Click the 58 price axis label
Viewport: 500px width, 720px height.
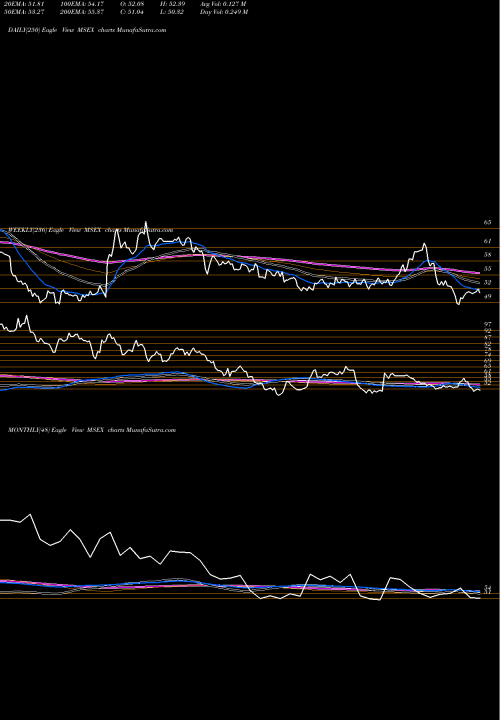(x=487, y=254)
